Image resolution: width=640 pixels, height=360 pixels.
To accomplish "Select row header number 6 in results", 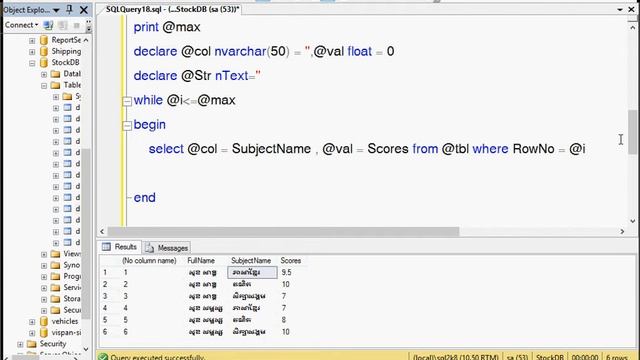I will [105, 332].
